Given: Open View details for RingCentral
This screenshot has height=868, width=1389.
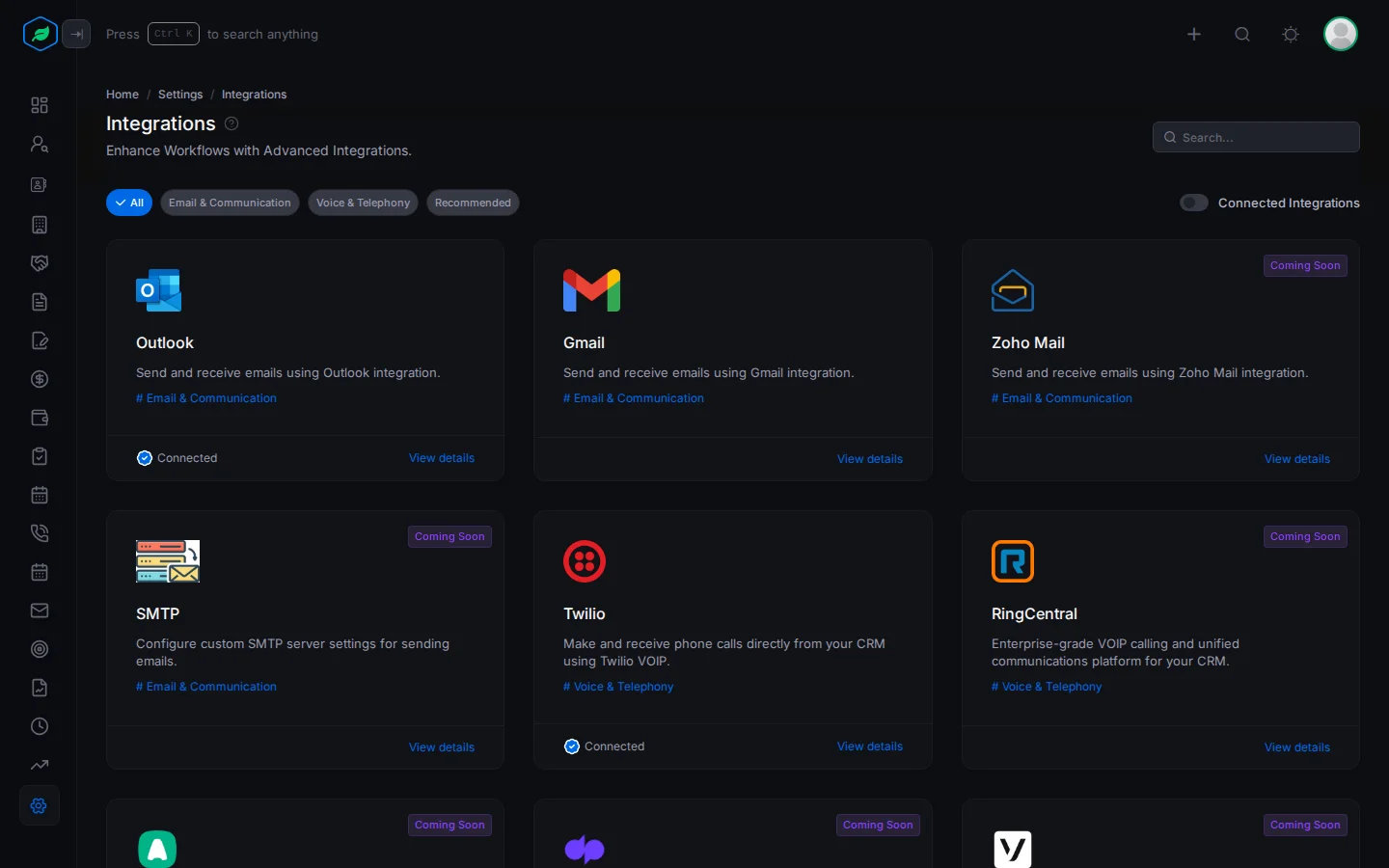Looking at the screenshot, I should pyautogui.click(x=1297, y=747).
